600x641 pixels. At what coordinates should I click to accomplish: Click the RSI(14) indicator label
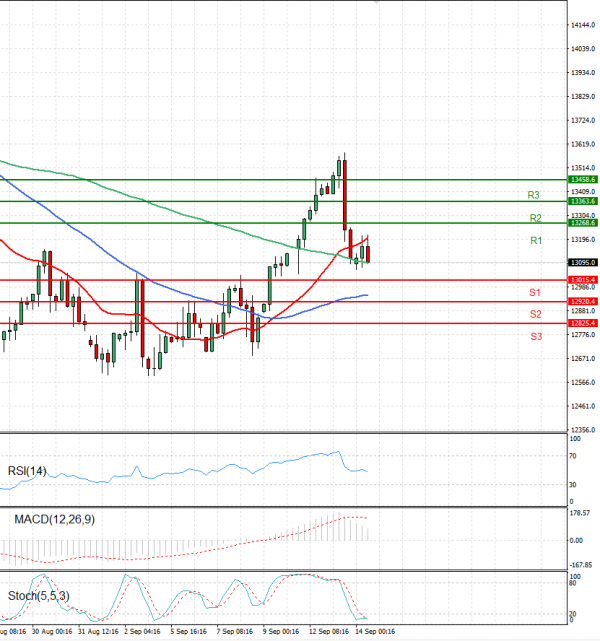click(x=27, y=471)
